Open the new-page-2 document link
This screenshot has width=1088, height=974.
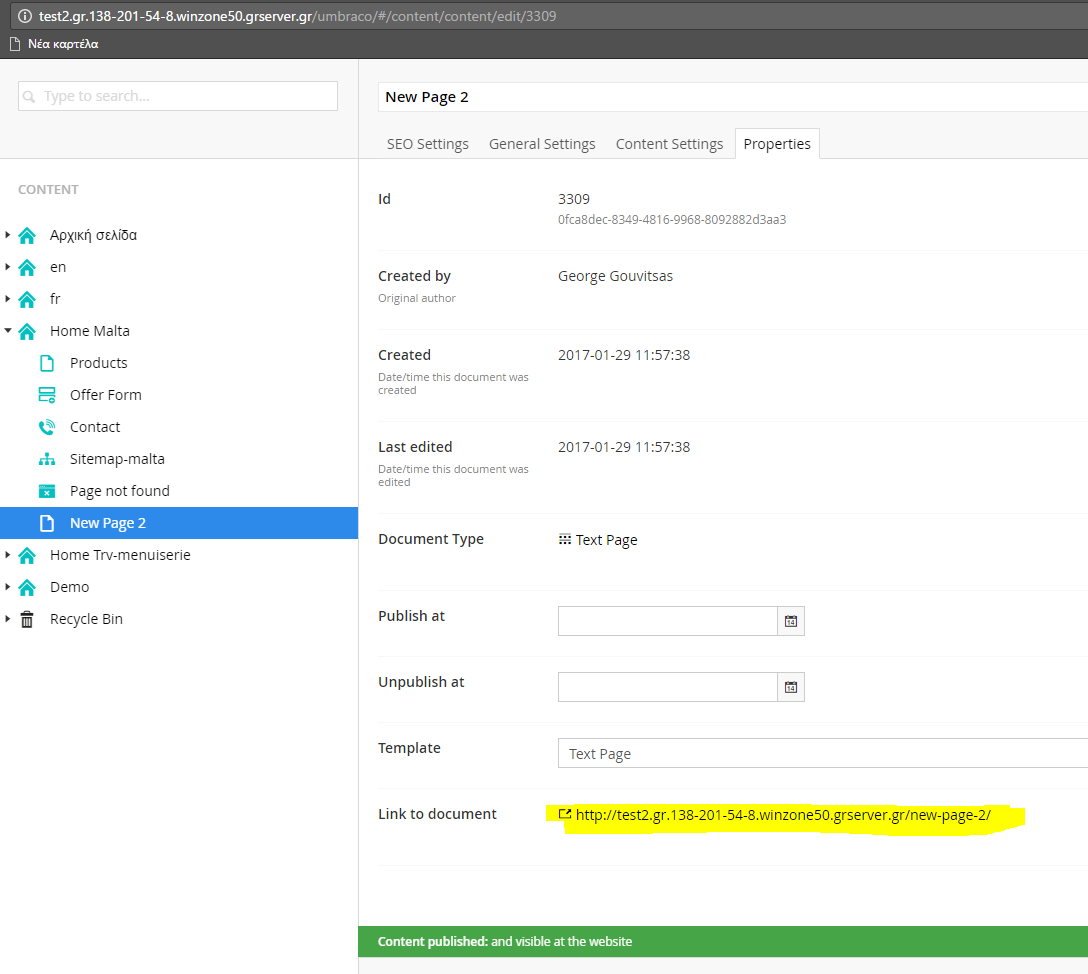(783, 815)
